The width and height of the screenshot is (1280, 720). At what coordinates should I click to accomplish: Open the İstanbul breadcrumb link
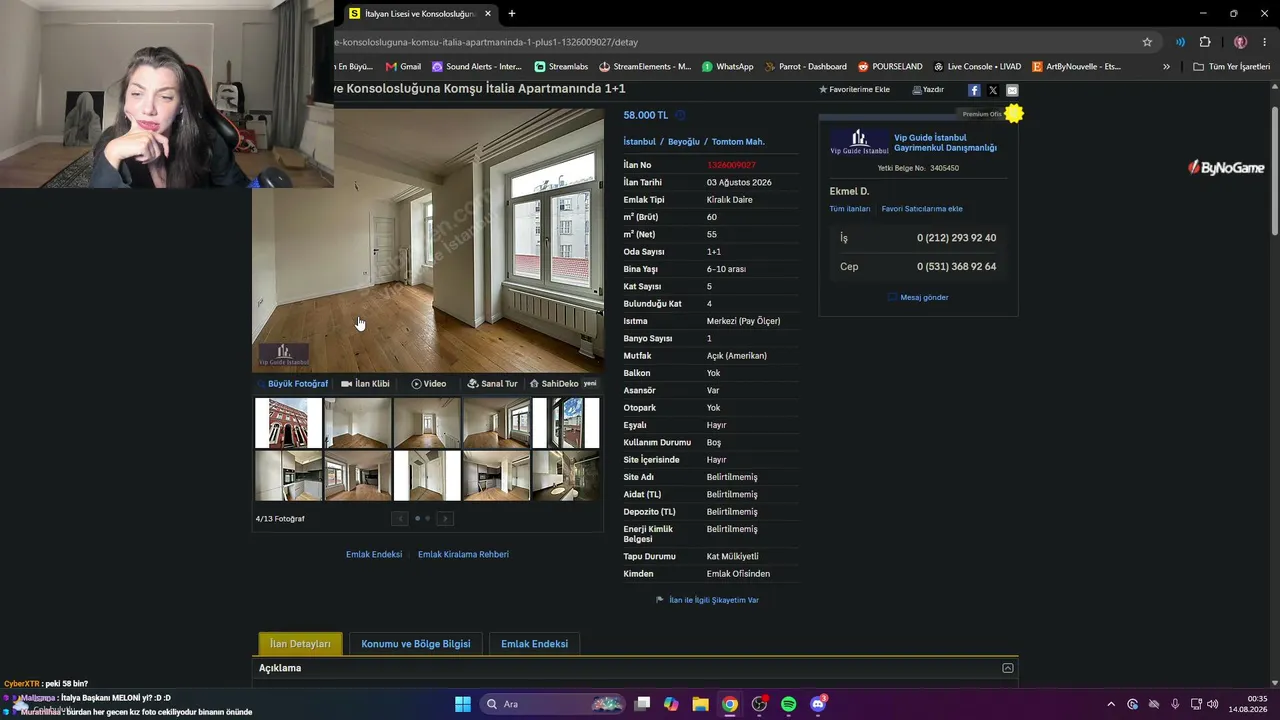pyautogui.click(x=640, y=142)
